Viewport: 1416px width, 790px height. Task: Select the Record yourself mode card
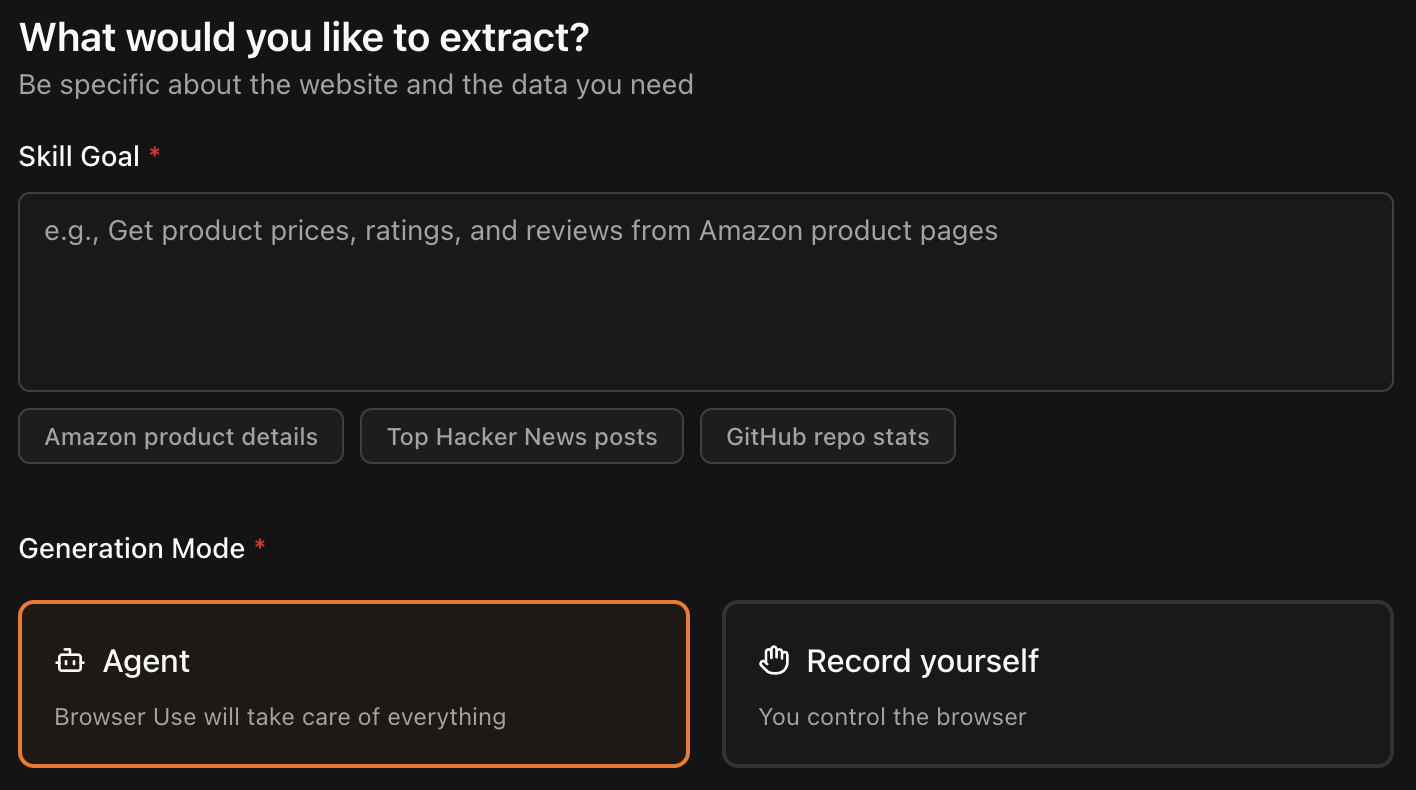point(1057,684)
